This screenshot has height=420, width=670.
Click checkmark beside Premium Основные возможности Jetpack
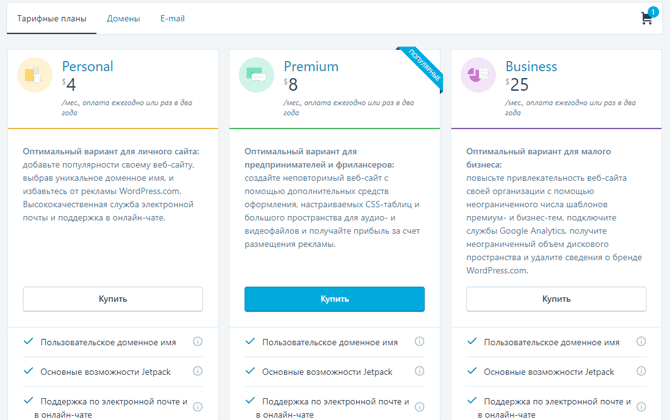[x=250, y=370]
